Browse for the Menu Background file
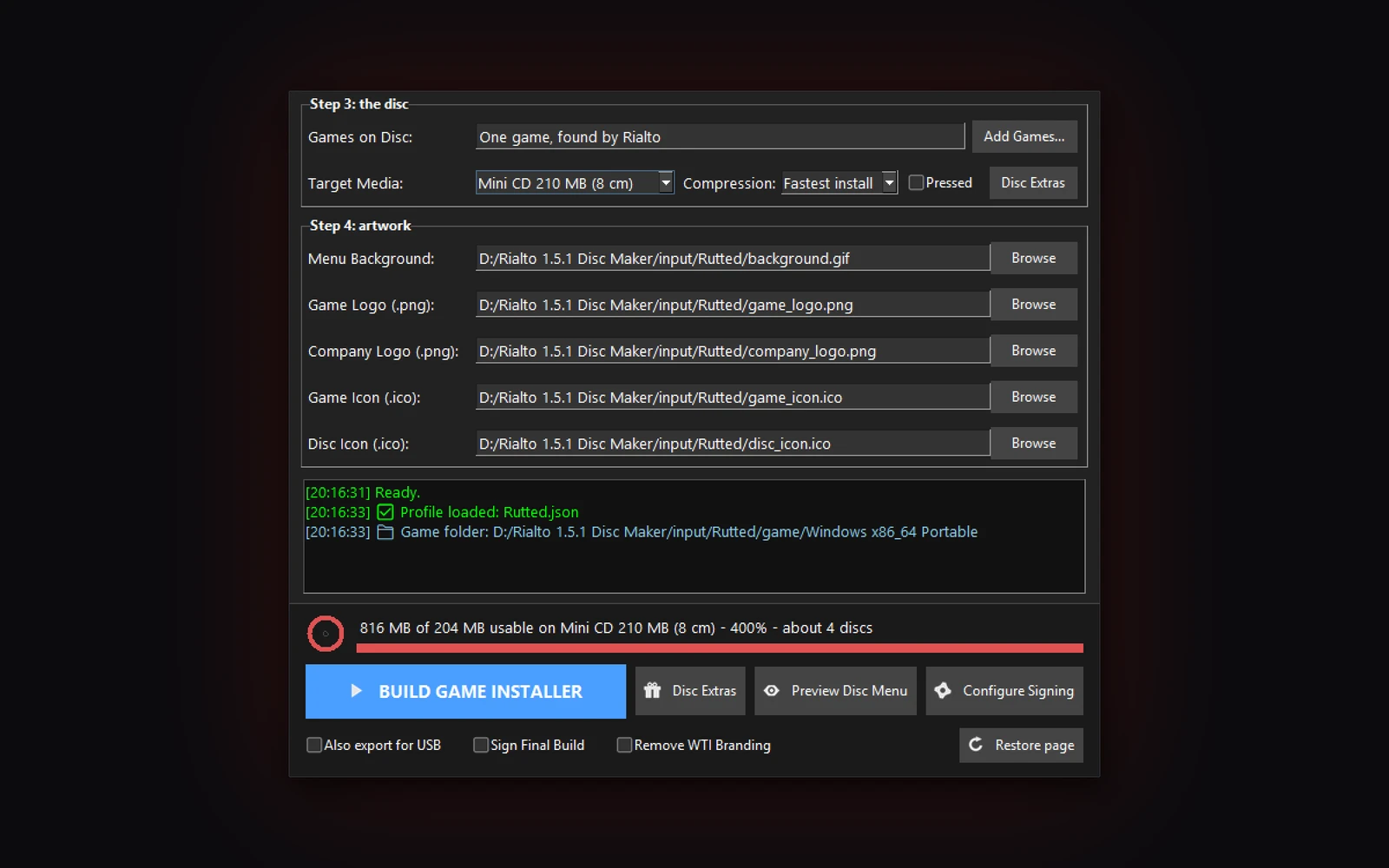The height and width of the screenshot is (868, 1389). click(x=1034, y=258)
